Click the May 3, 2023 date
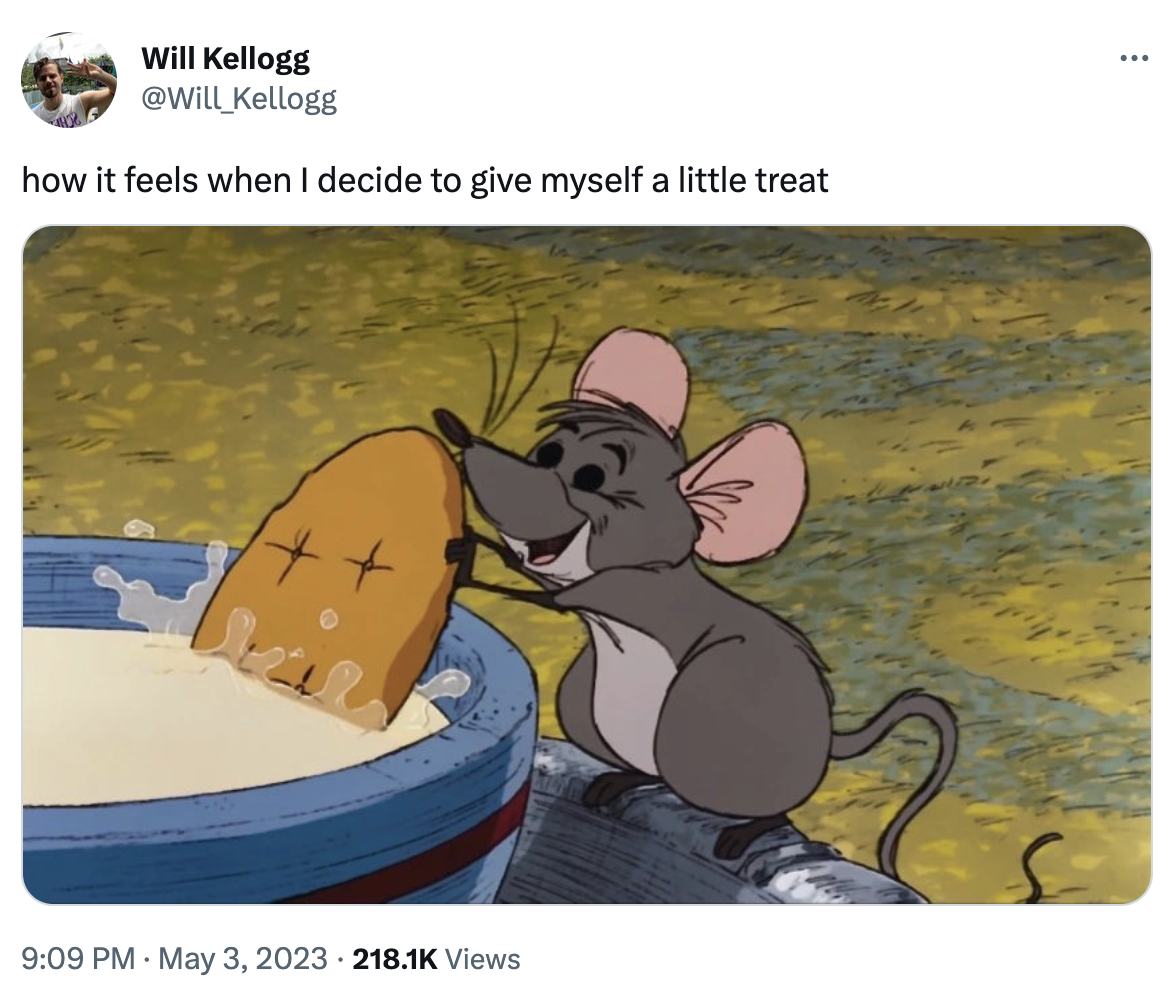This screenshot has height=1004, width=1176. (243, 958)
